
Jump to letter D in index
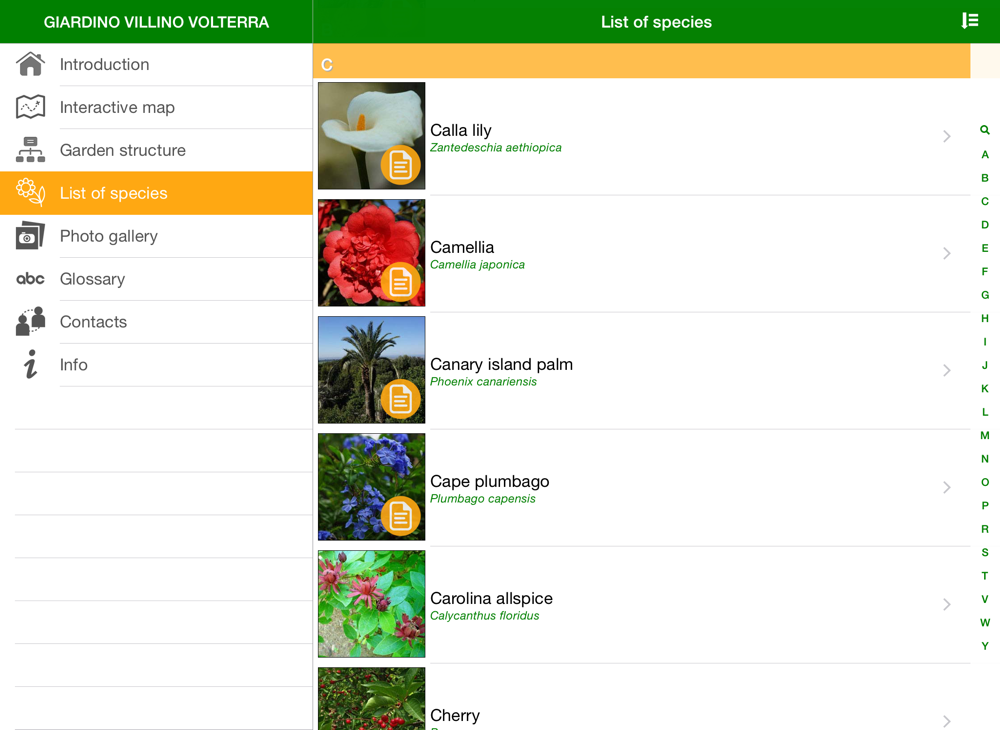pos(985,224)
